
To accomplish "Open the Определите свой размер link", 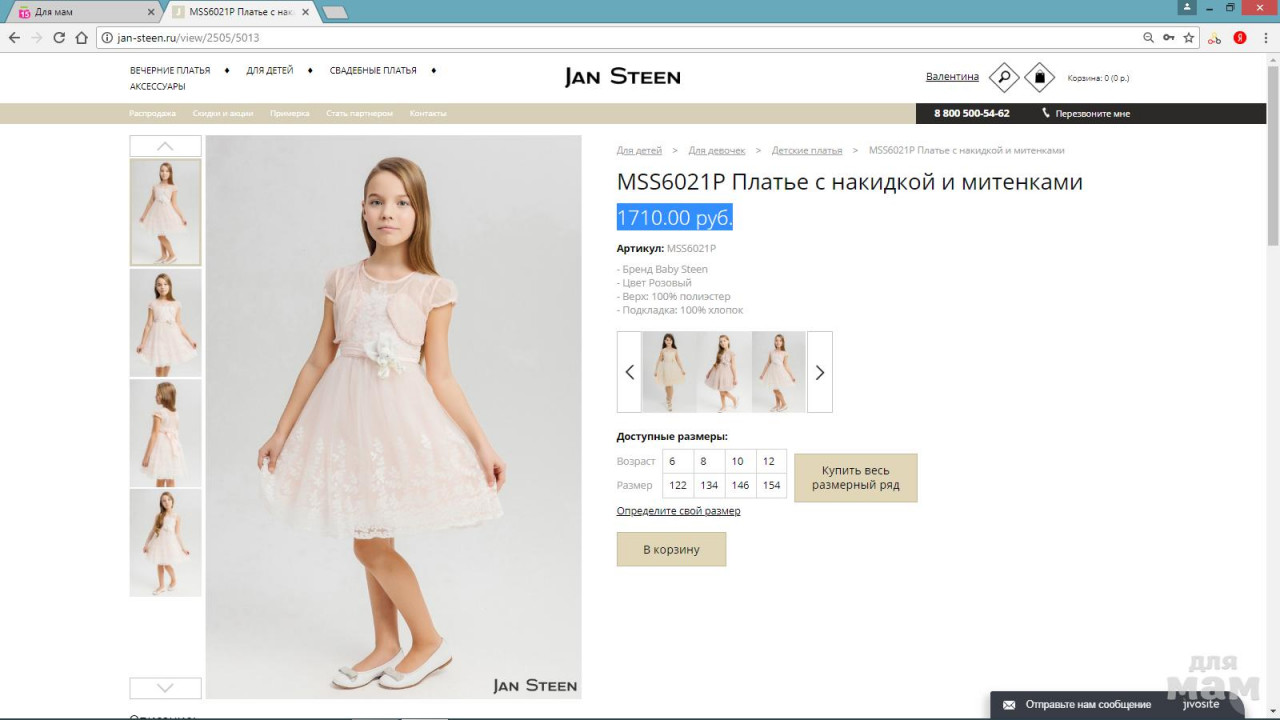I will [x=678, y=511].
